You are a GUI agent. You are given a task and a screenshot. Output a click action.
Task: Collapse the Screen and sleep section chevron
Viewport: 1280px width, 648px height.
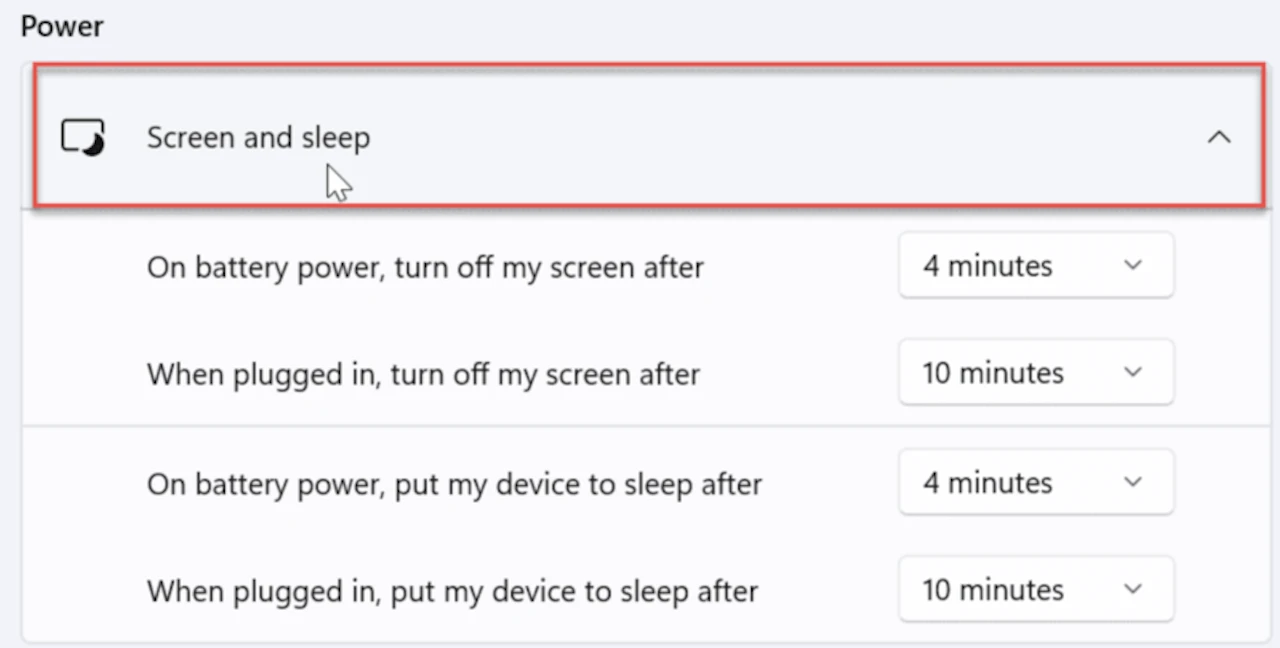(1218, 137)
